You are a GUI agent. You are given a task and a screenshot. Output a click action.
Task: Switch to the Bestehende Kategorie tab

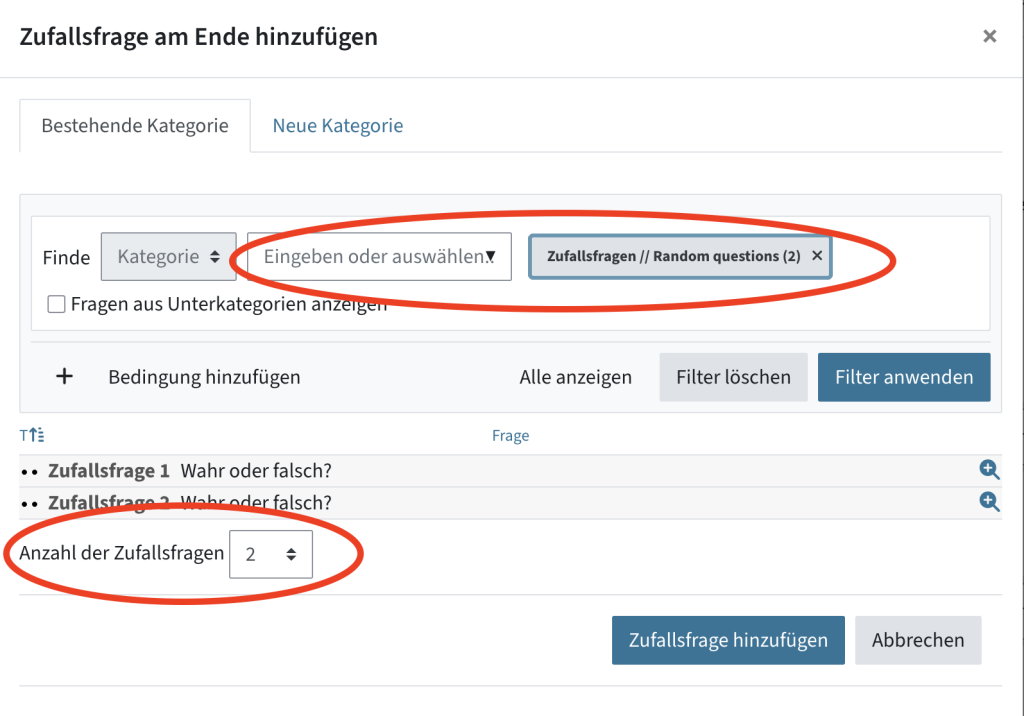(x=135, y=126)
